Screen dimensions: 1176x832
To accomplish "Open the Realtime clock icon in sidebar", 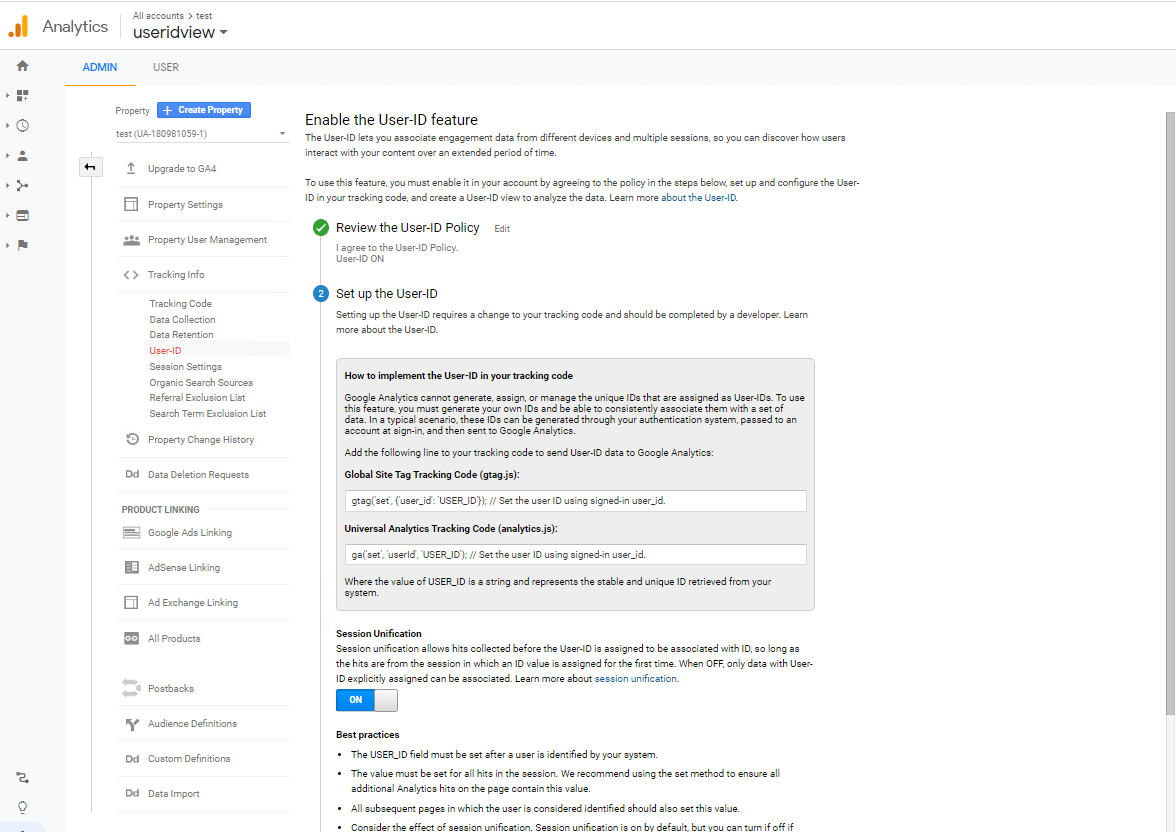I will click(x=22, y=125).
